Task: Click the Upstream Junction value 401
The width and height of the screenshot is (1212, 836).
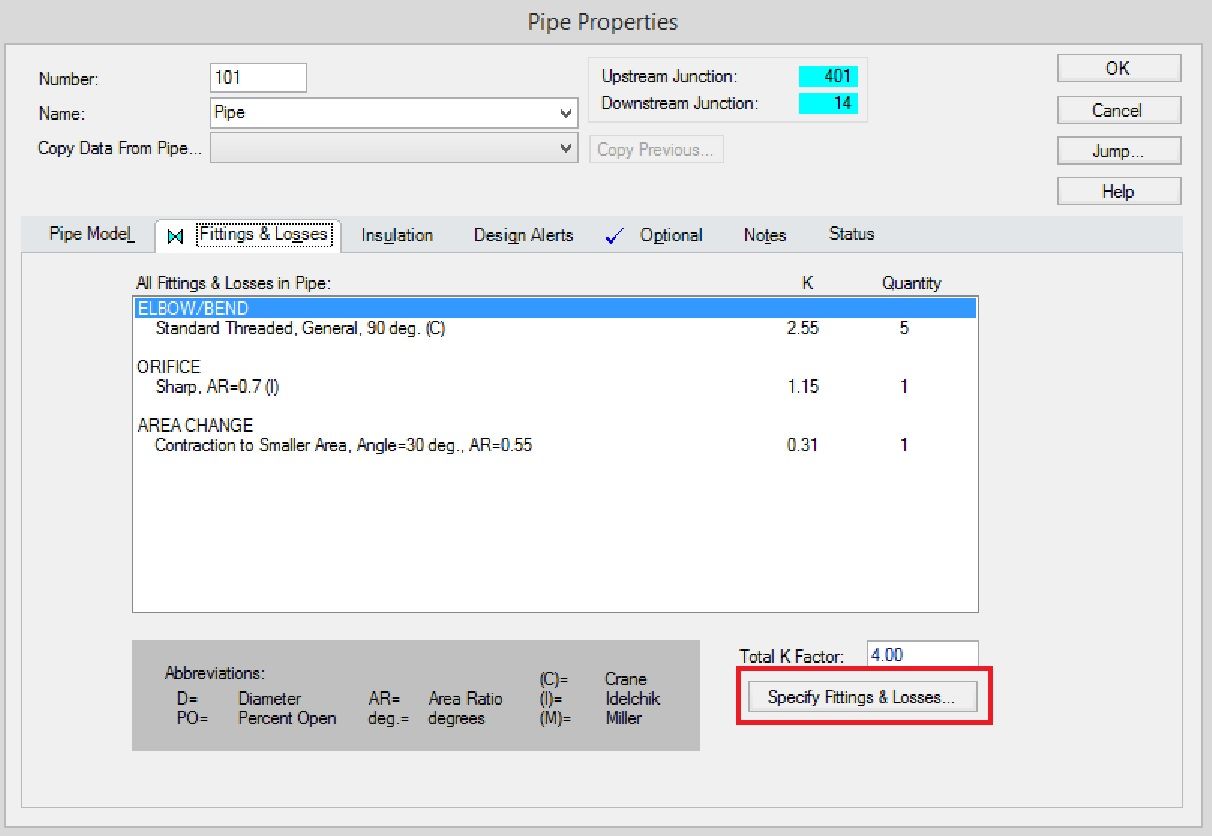Action: point(828,76)
